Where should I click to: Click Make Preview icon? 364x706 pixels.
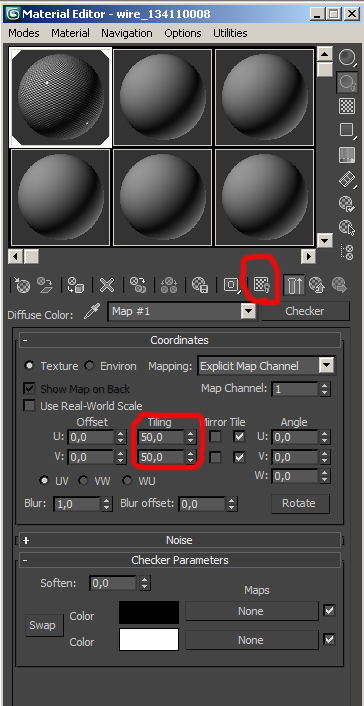pyautogui.click(x=347, y=179)
